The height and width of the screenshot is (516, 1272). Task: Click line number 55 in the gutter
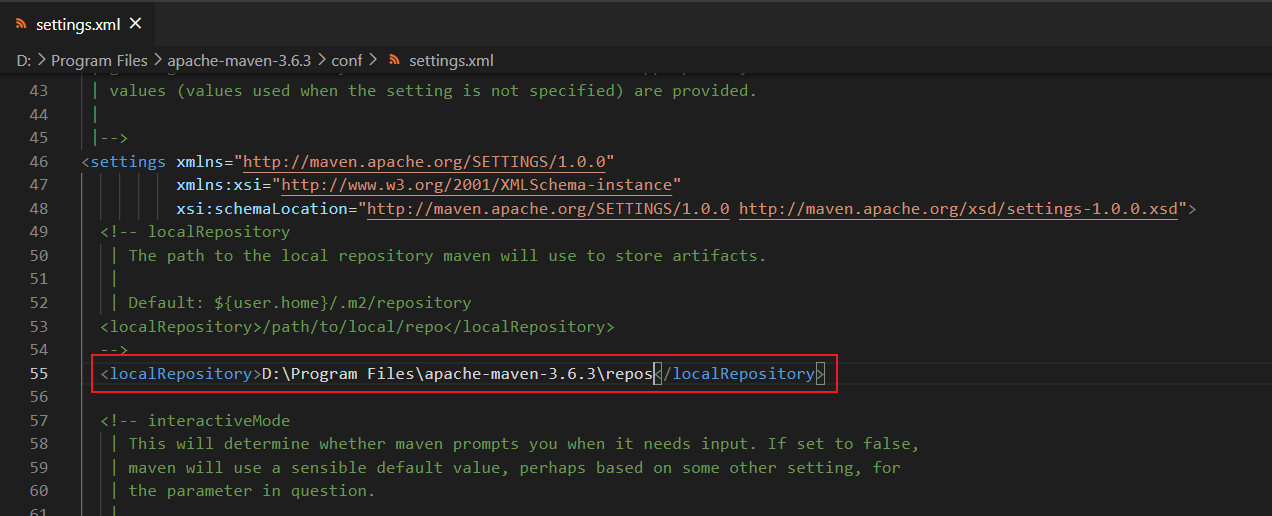[38, 374]
